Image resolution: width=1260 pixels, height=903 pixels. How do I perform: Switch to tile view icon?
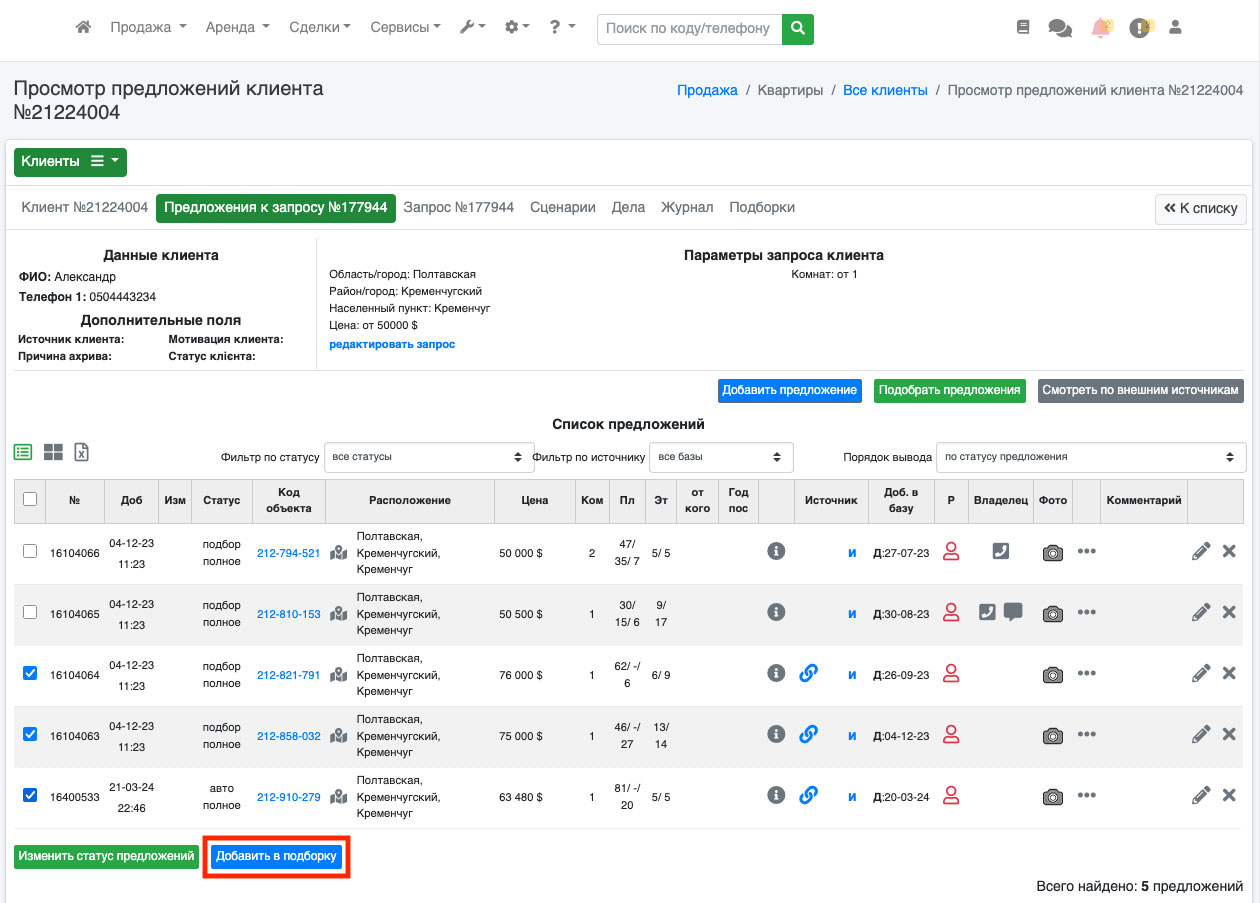click(53, 452)
